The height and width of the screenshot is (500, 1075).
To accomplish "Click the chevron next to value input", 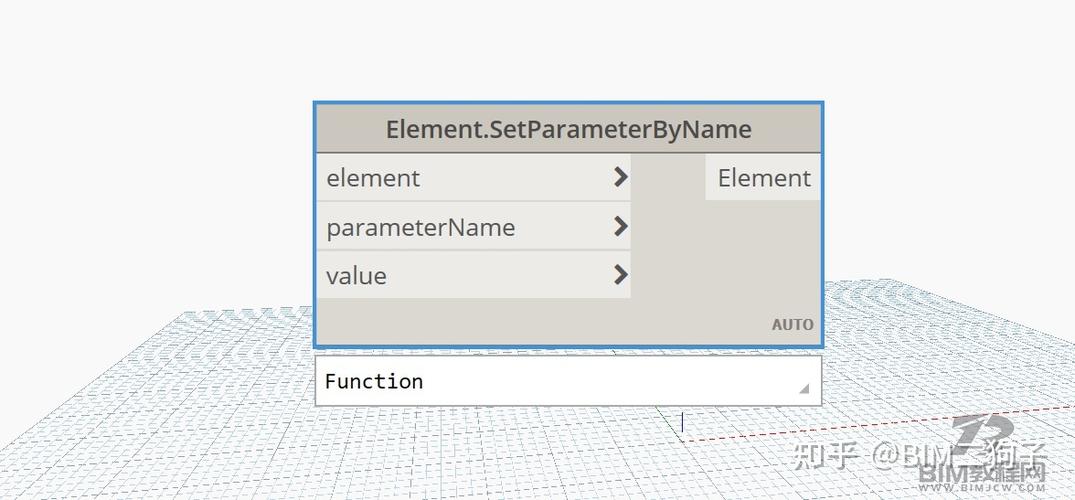I will pyautogui.click(x=620, y=275).
